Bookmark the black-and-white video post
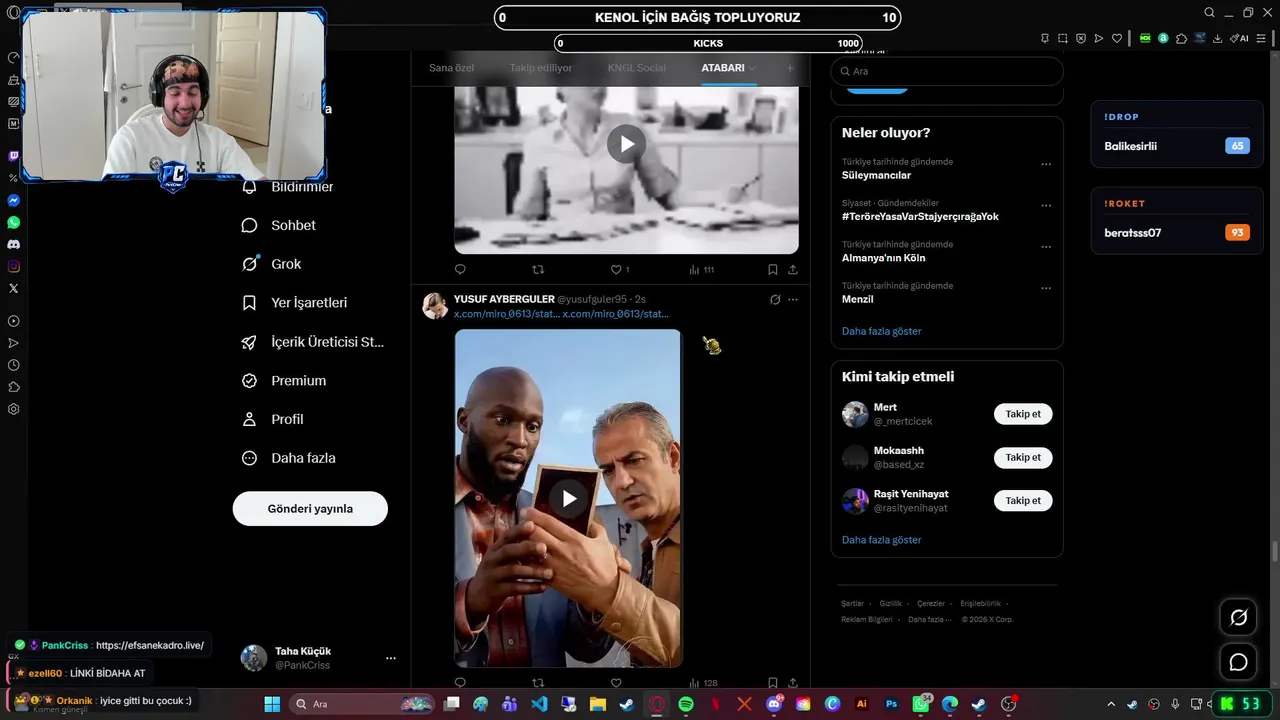This screenshot has height=720, width=1280. [773, 269]
